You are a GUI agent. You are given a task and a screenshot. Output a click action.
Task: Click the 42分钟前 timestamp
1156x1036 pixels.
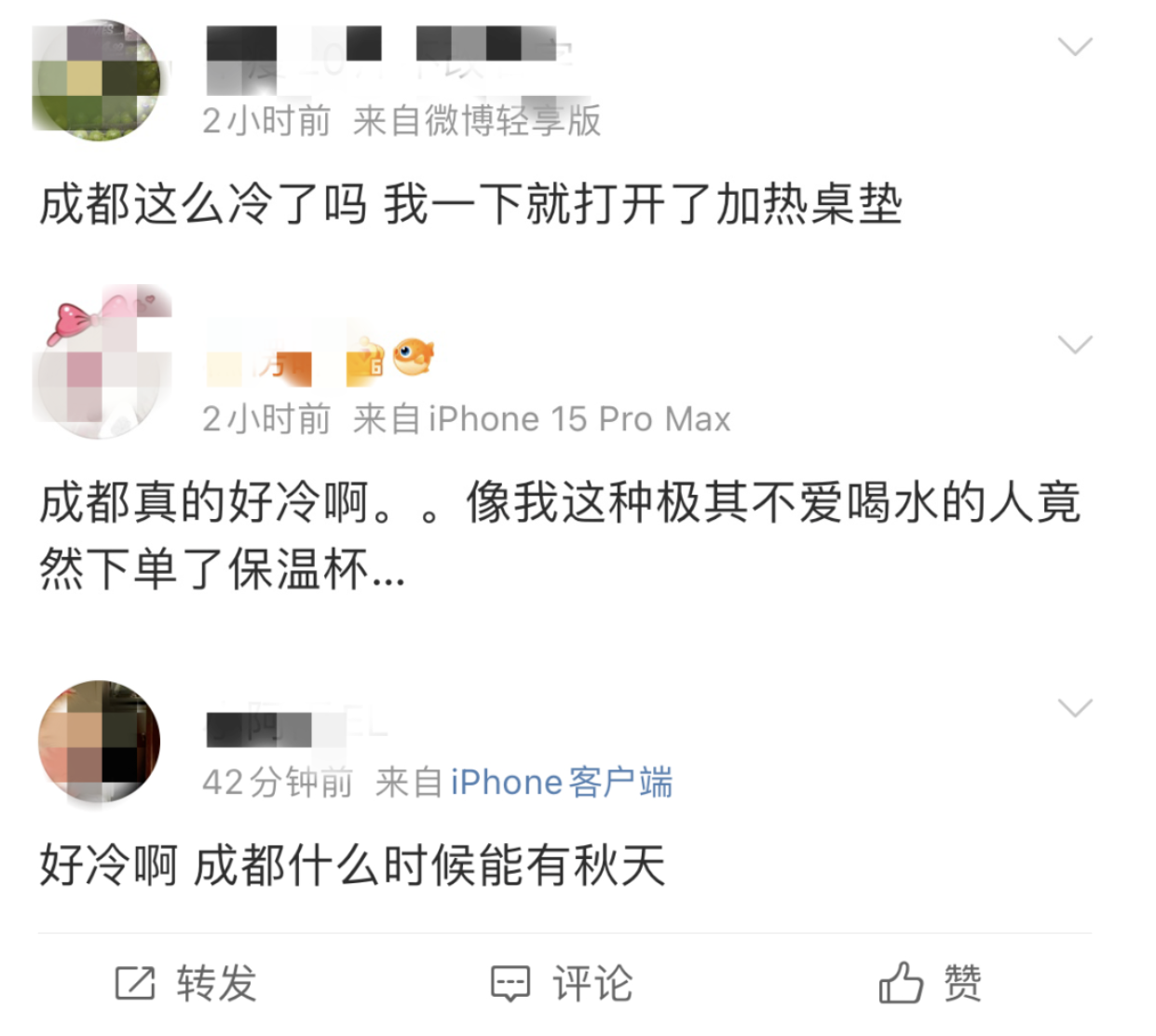click(x=278, y=783)
